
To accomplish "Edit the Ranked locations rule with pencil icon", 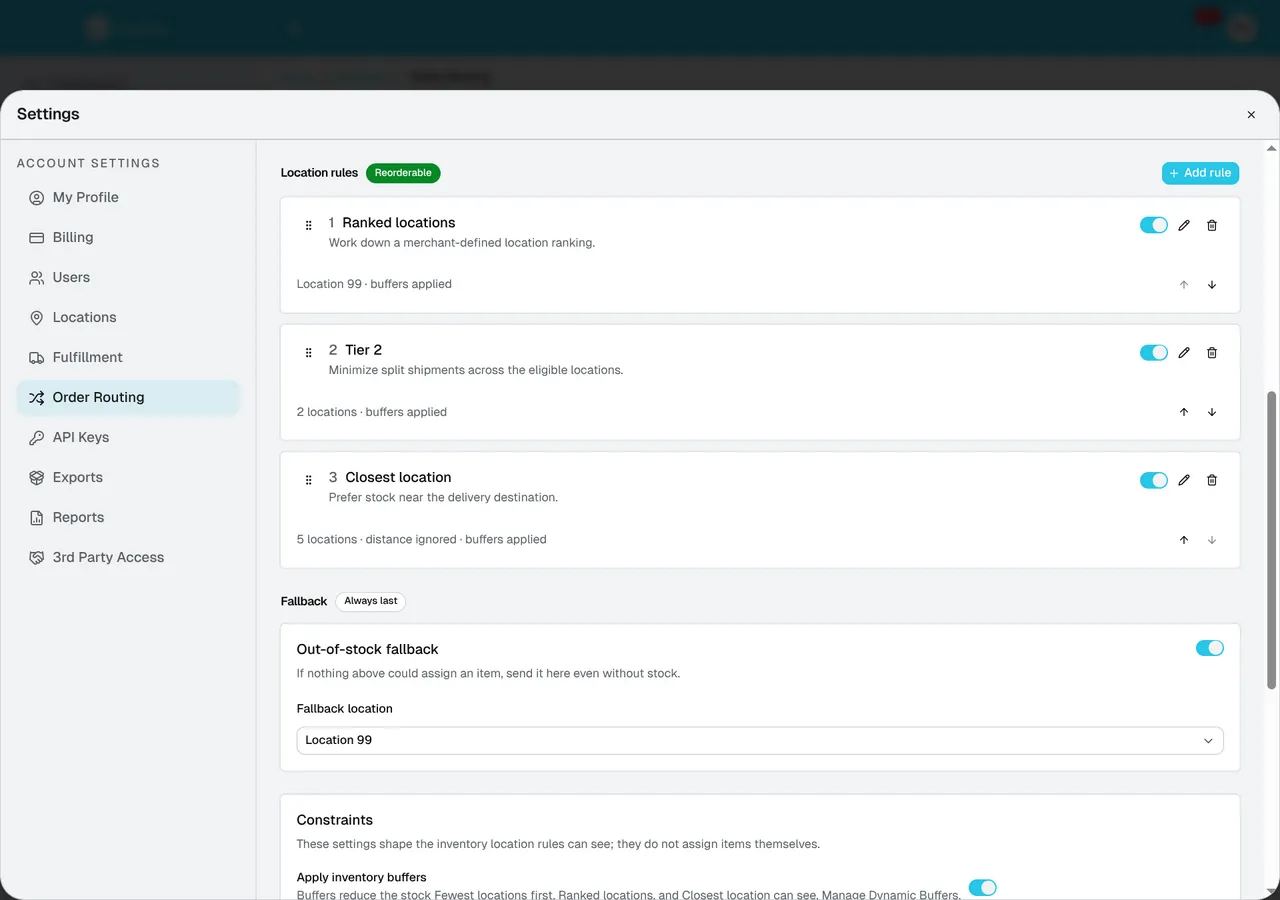I will 1184,225.
